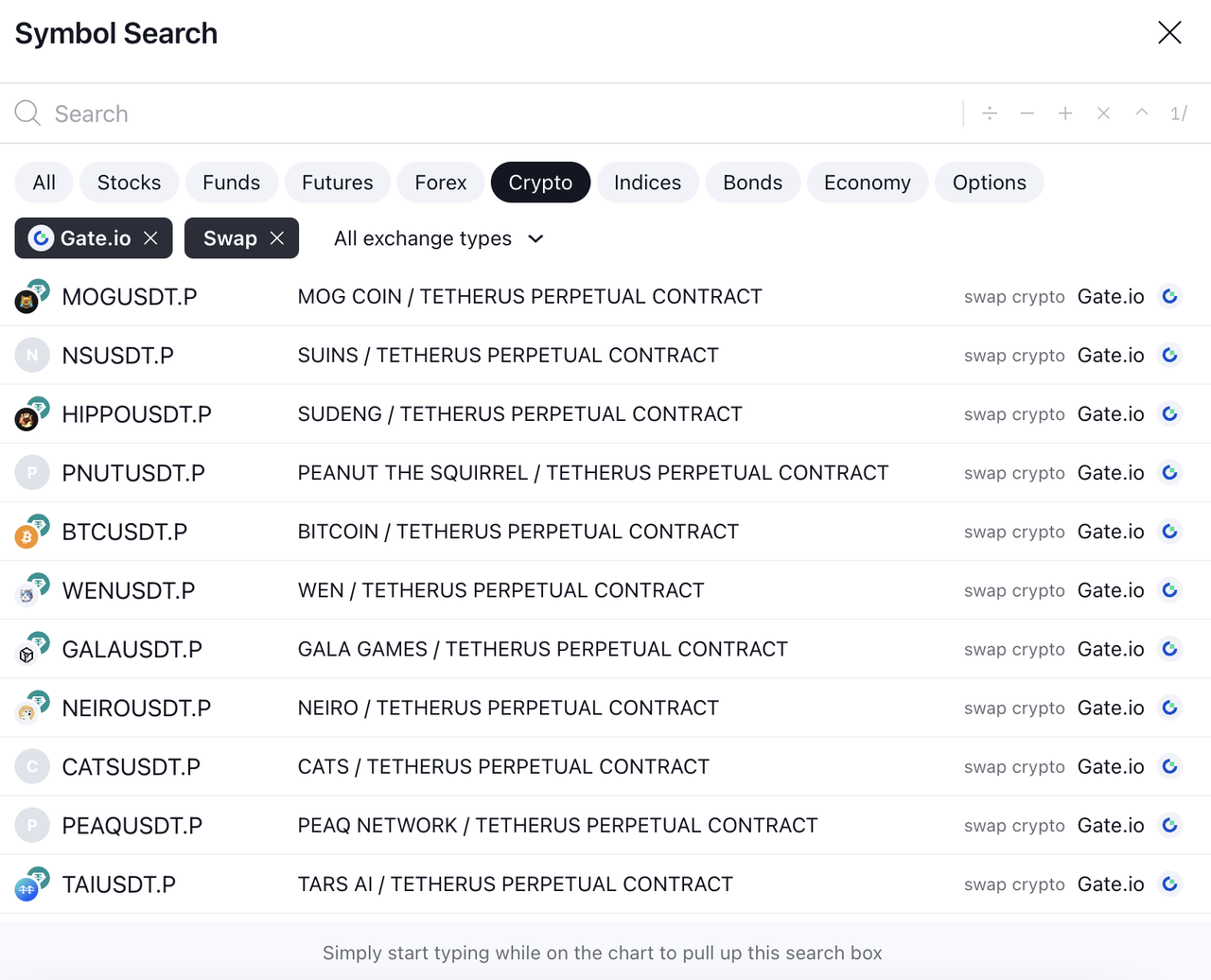Choose the GALAUSDT.P perpetual contract
This screenshot has height=980, width=1211.
coord(132,649)
